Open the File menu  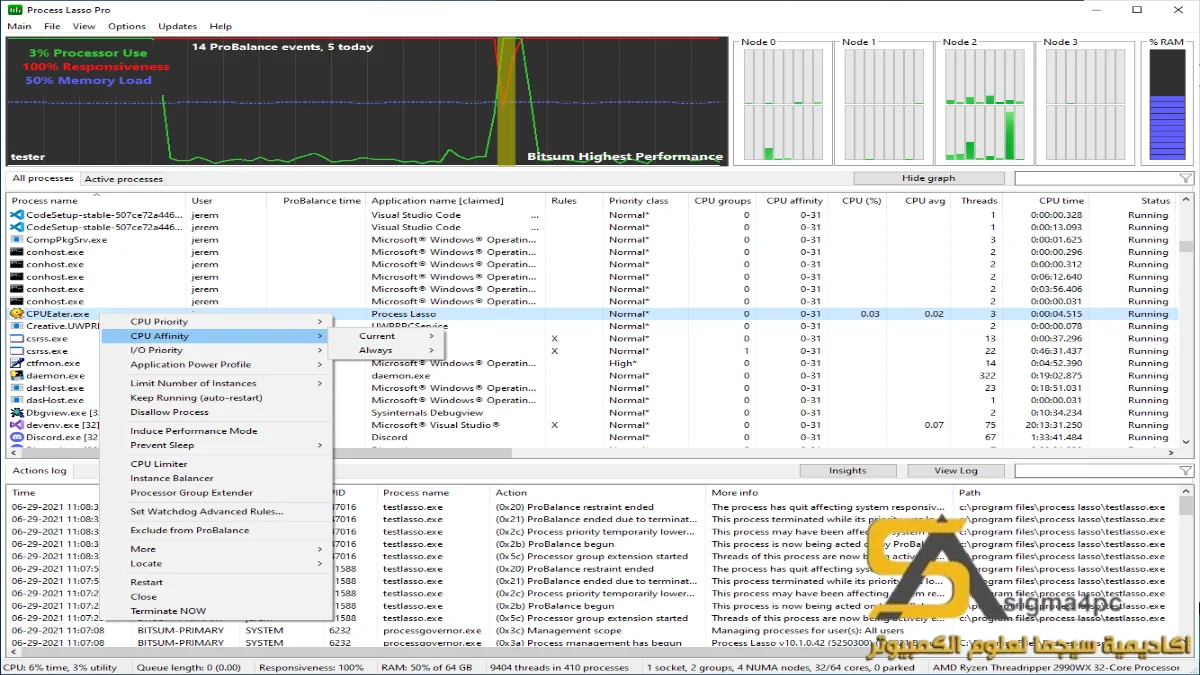tap(52, 27)
